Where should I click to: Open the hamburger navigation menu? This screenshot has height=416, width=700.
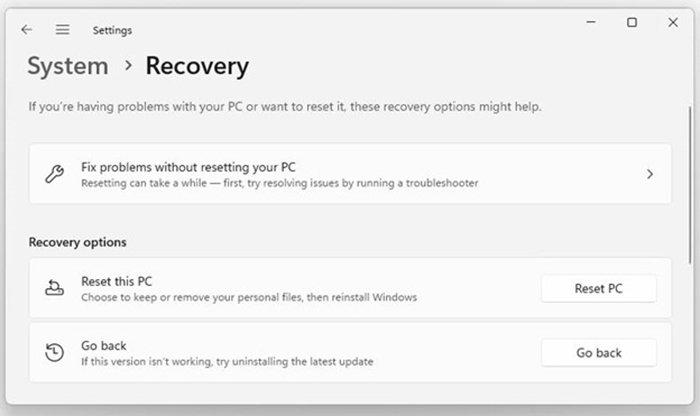click(62, 30)
